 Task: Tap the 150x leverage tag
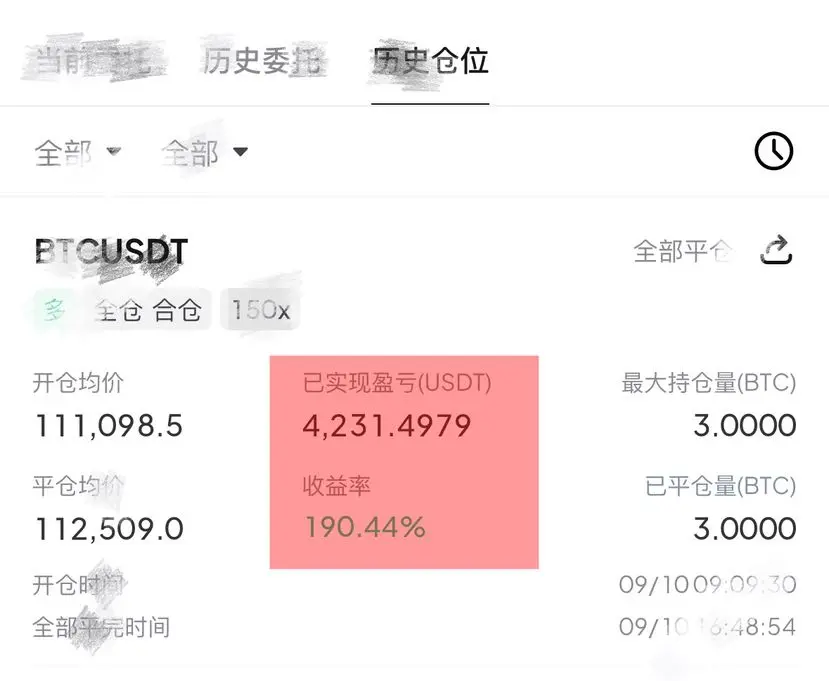coord(261,310)
